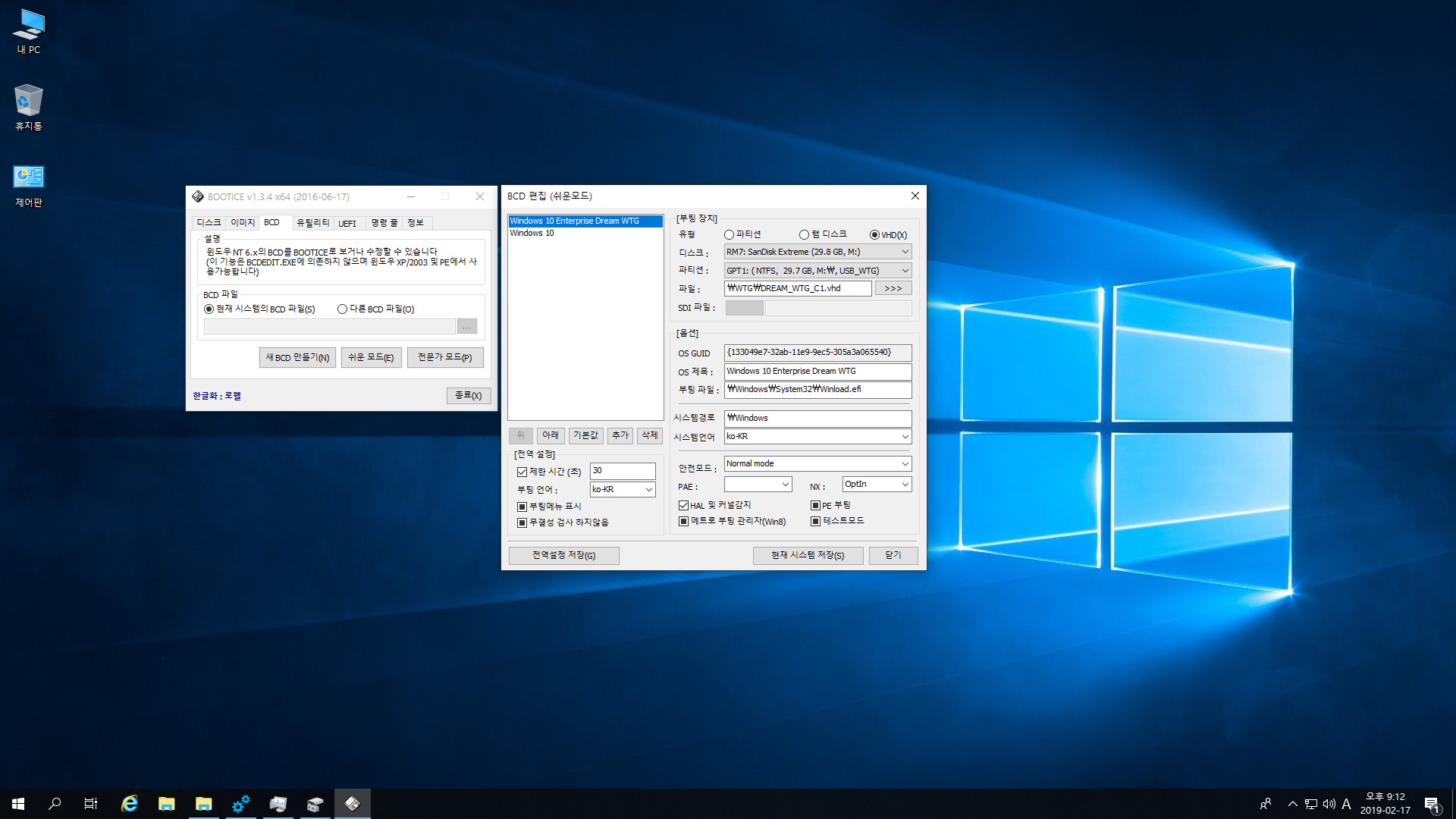This screenshot has width=1456, height=819.
Task: Click the 아래 move-down button
Action: tap(551, 435)
